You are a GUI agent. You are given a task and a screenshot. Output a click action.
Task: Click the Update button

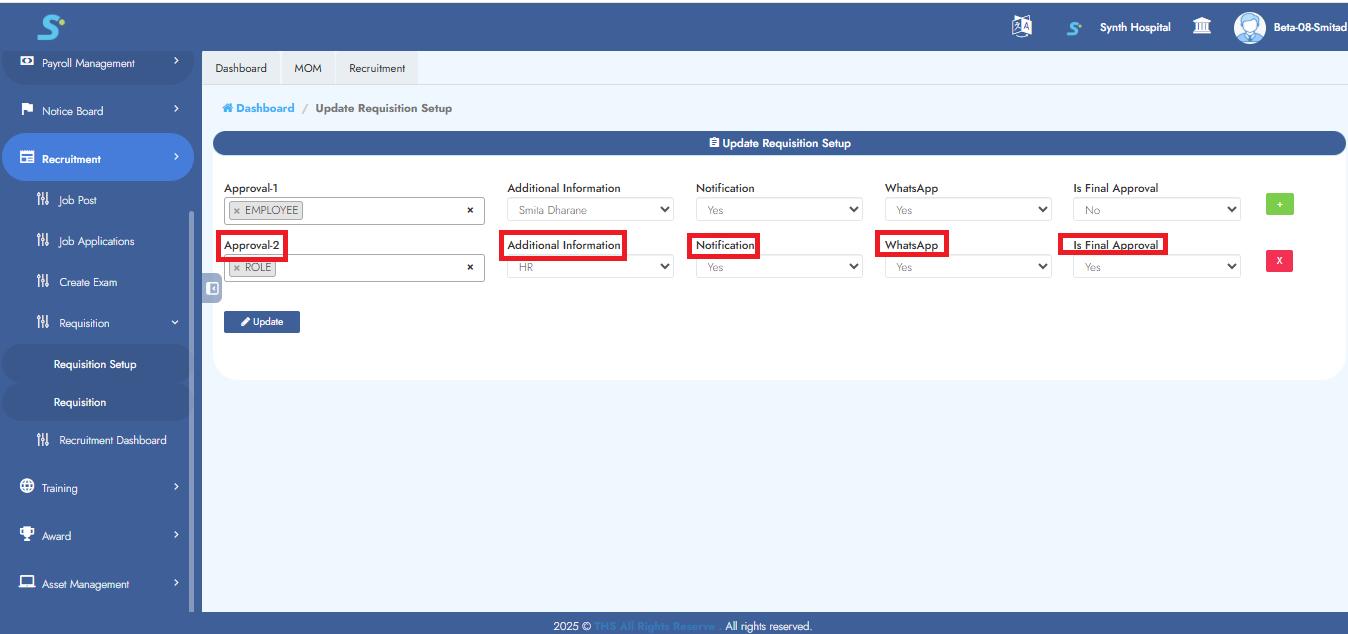click(x=262, y=321)
